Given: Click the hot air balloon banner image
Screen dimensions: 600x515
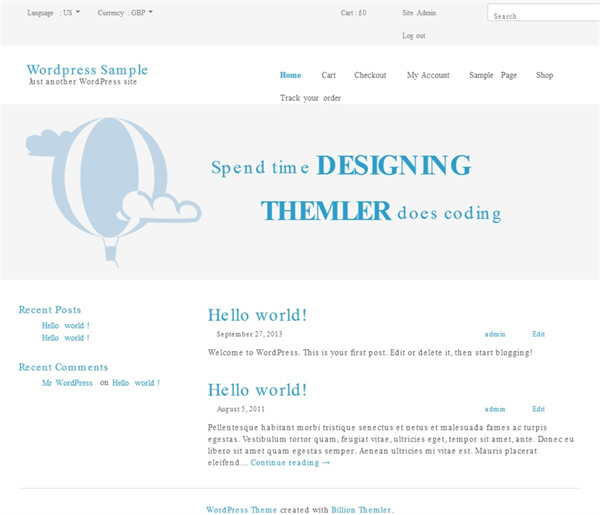Looking at the screenshot, I should tap(113, 192).
